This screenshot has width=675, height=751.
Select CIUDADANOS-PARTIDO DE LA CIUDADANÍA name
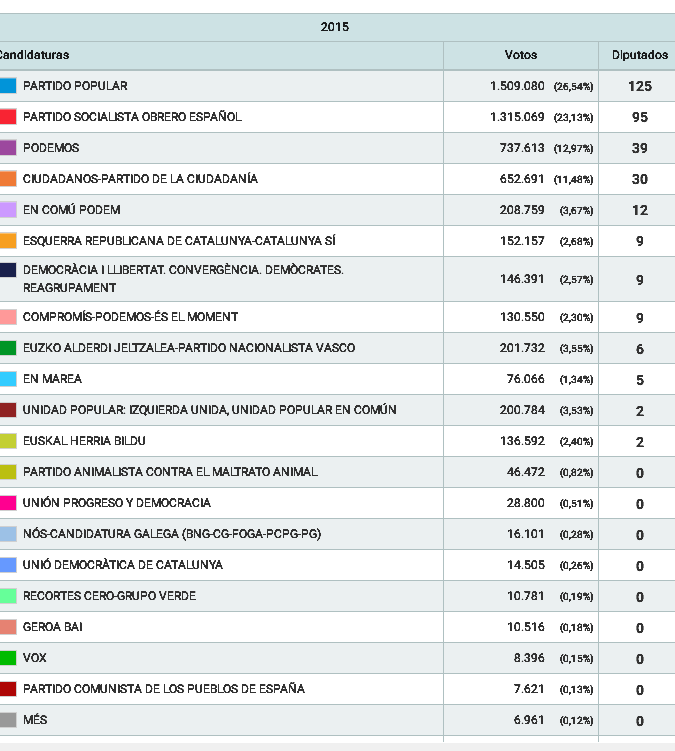(140, 179)
